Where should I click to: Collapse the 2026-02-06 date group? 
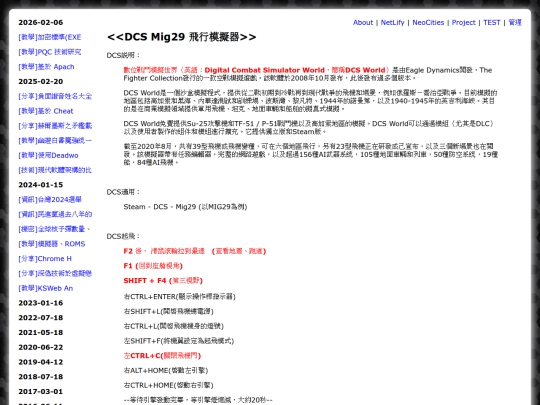41,22
